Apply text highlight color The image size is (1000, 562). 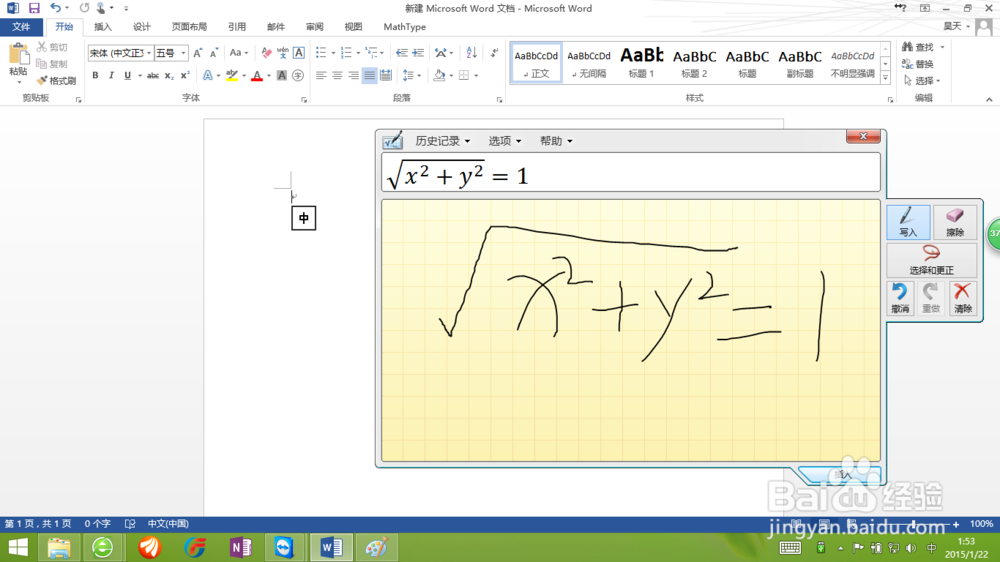232,75
